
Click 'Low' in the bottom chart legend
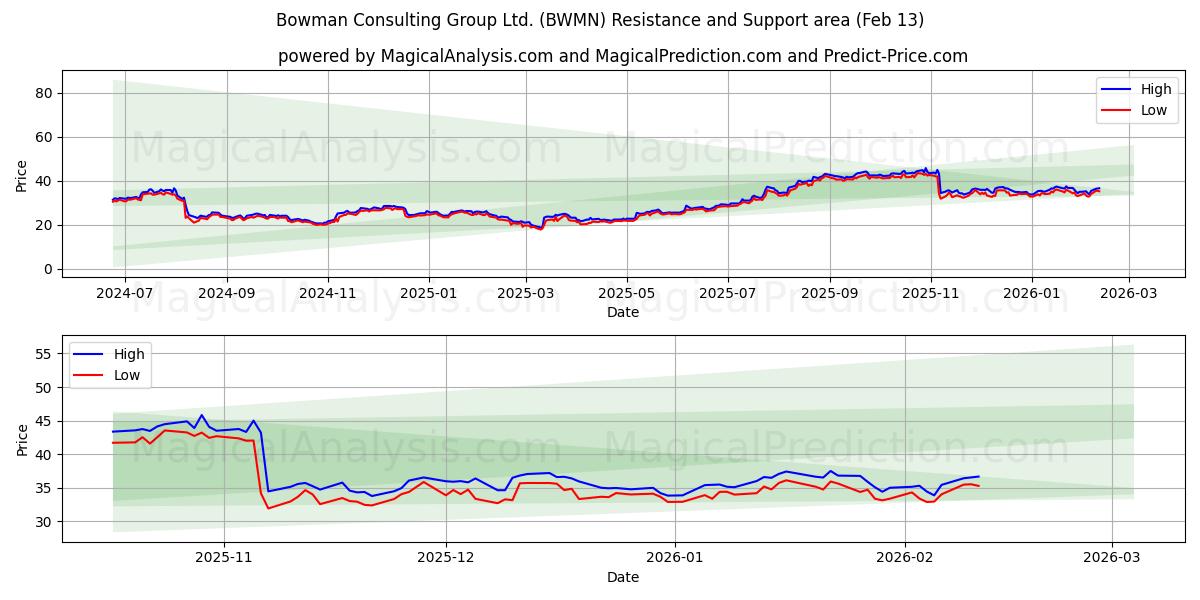[127, 375]
